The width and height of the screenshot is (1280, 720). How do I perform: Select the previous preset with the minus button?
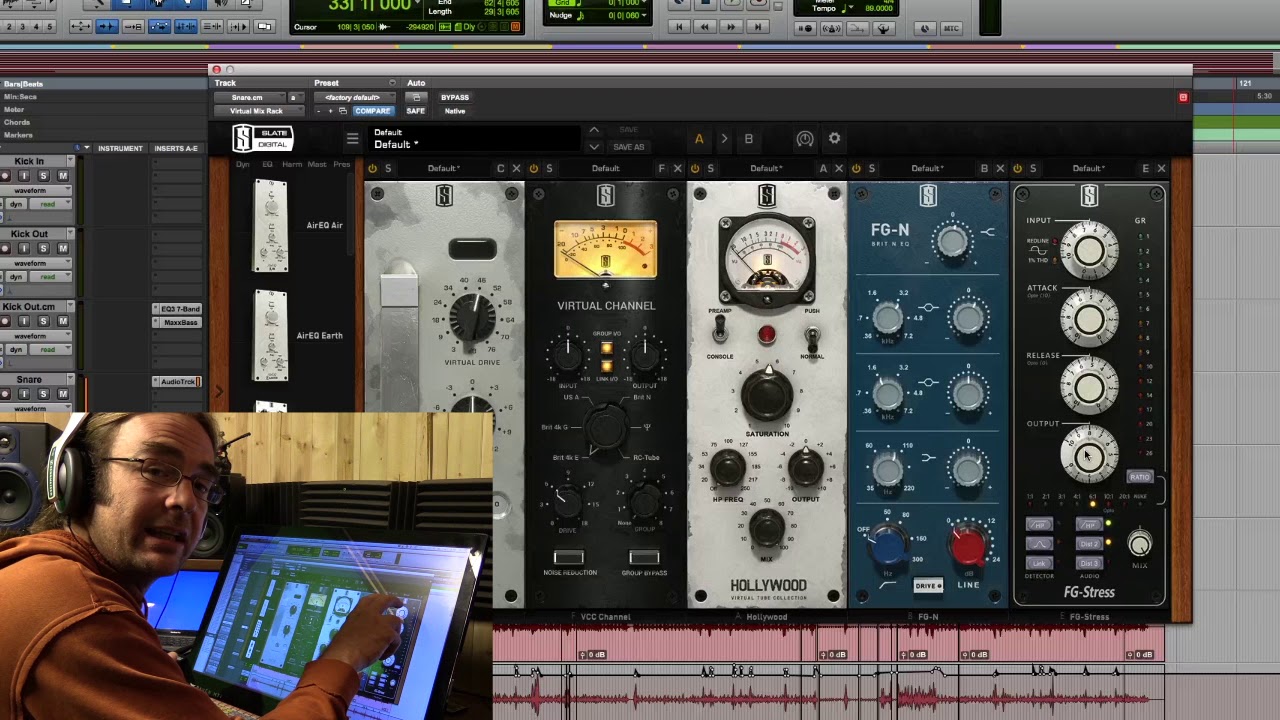318,111
